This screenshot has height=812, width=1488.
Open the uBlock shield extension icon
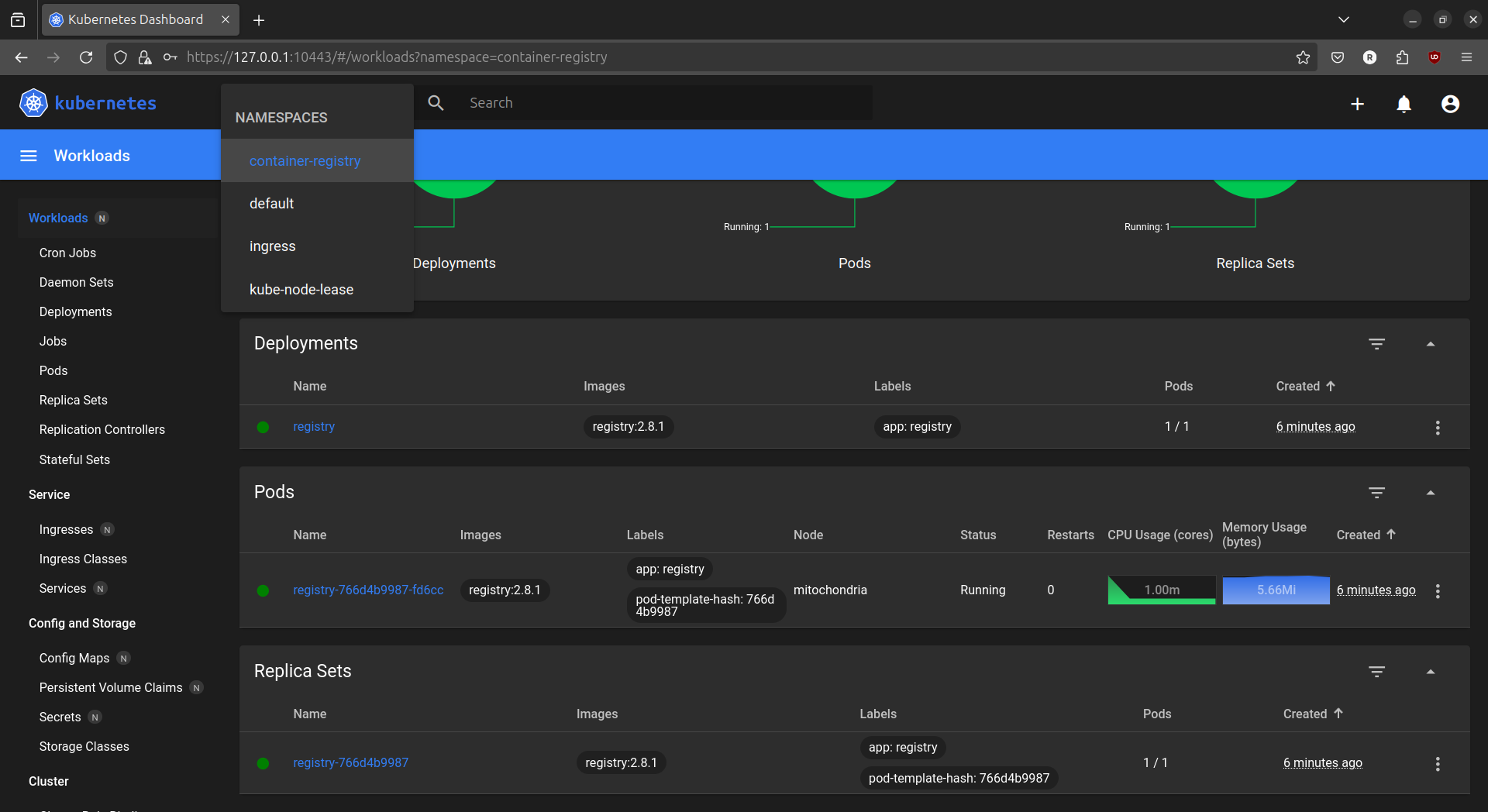click(1435, 57)
